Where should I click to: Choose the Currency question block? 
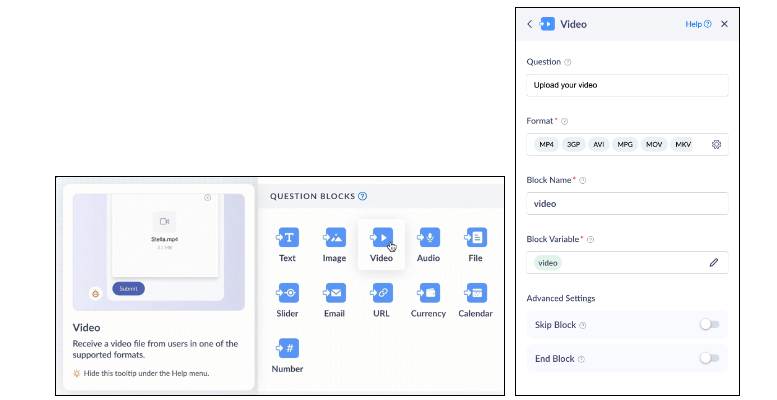coord(428,293)
